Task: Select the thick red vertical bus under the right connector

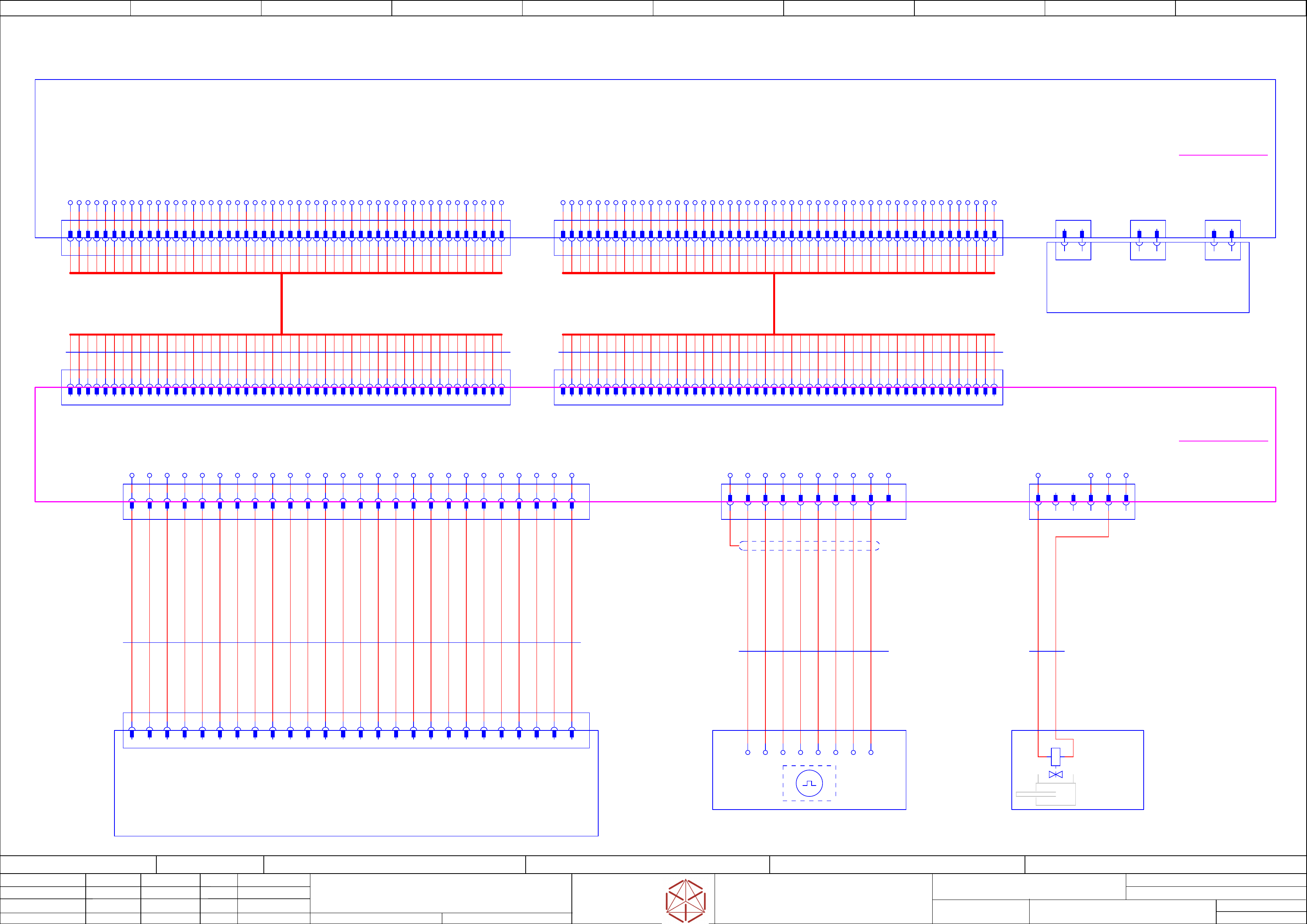Action: (774, 304)
